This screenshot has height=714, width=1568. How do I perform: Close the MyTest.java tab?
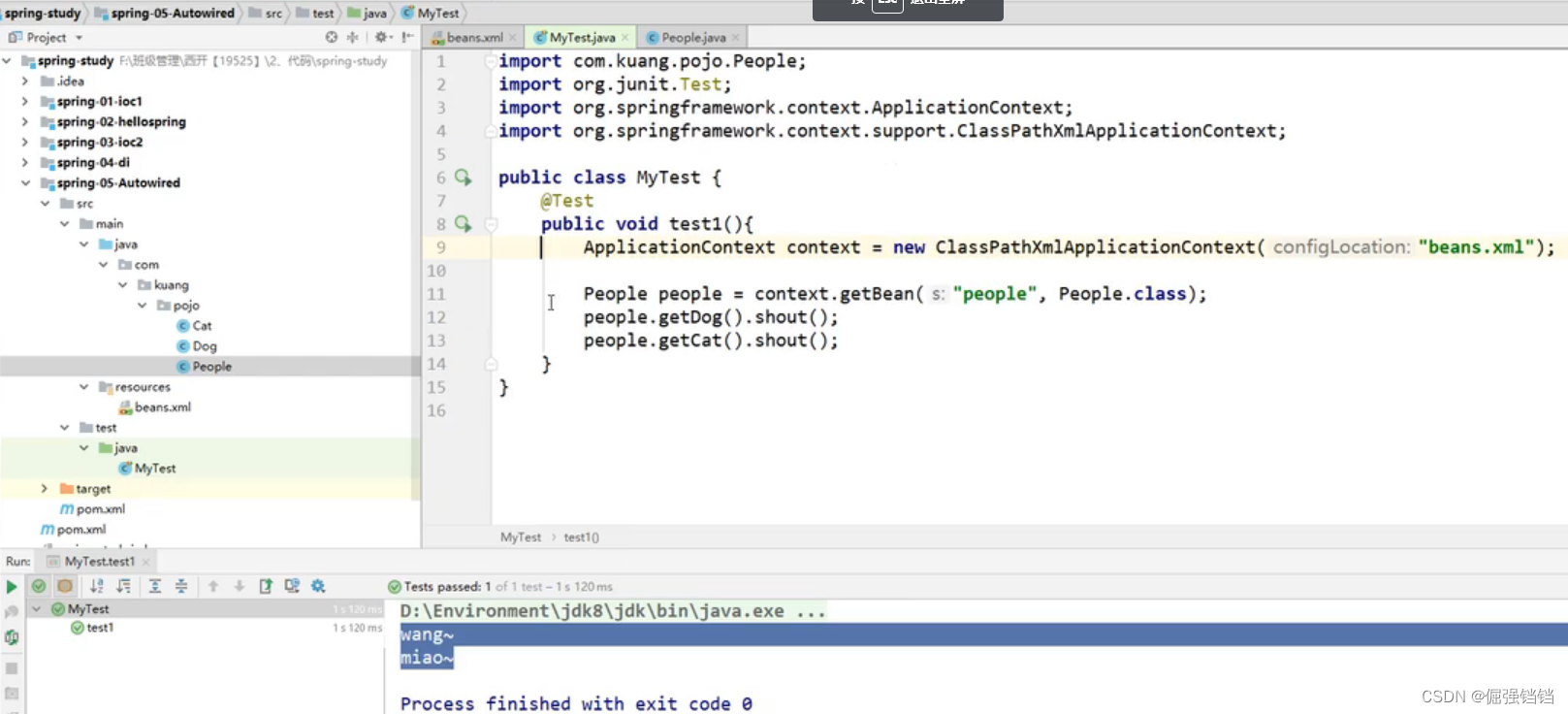[625, 38]
